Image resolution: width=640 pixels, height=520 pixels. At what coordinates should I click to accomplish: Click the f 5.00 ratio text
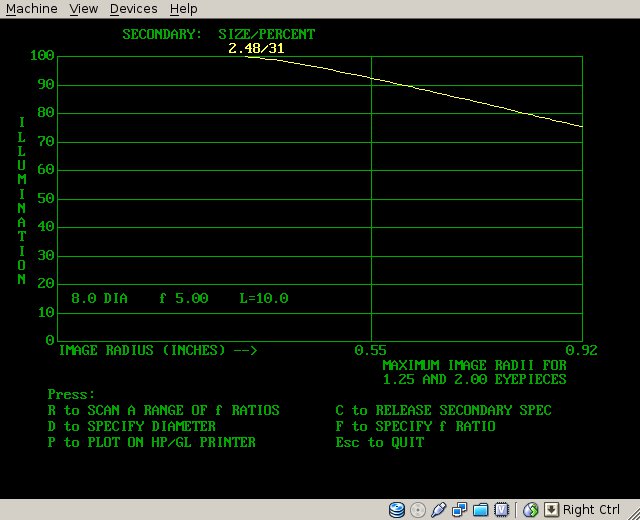pos(184,298)
